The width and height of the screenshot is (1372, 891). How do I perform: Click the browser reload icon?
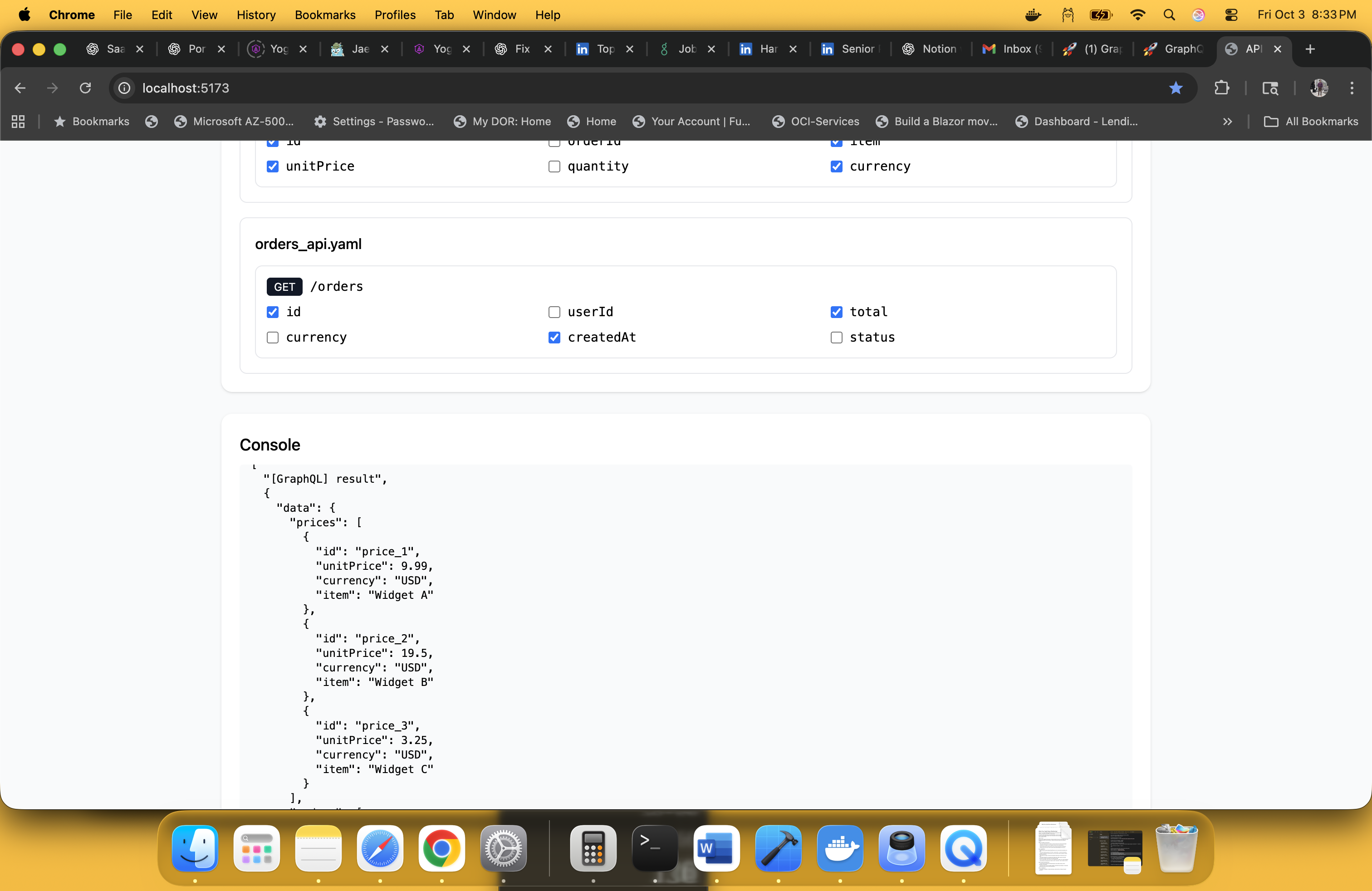click(85, 88)
